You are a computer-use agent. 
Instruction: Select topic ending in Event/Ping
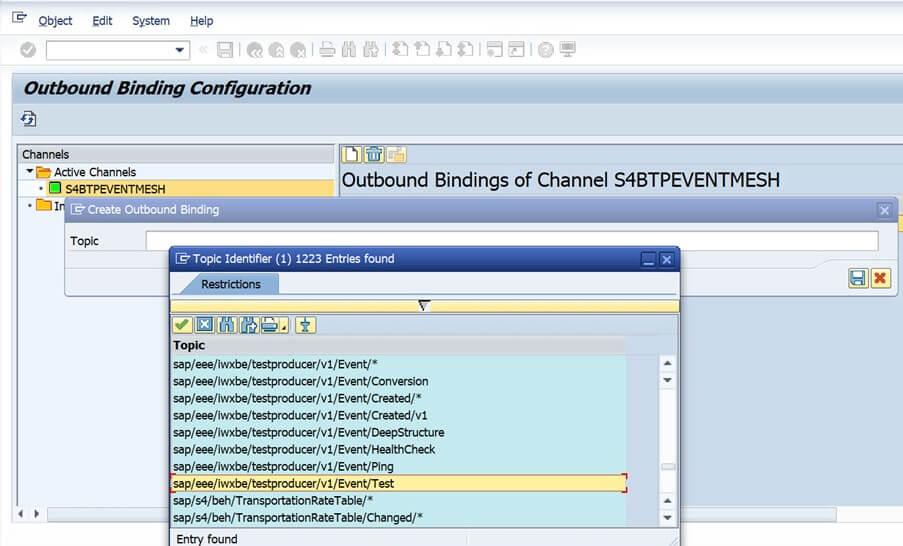[398, 467]
